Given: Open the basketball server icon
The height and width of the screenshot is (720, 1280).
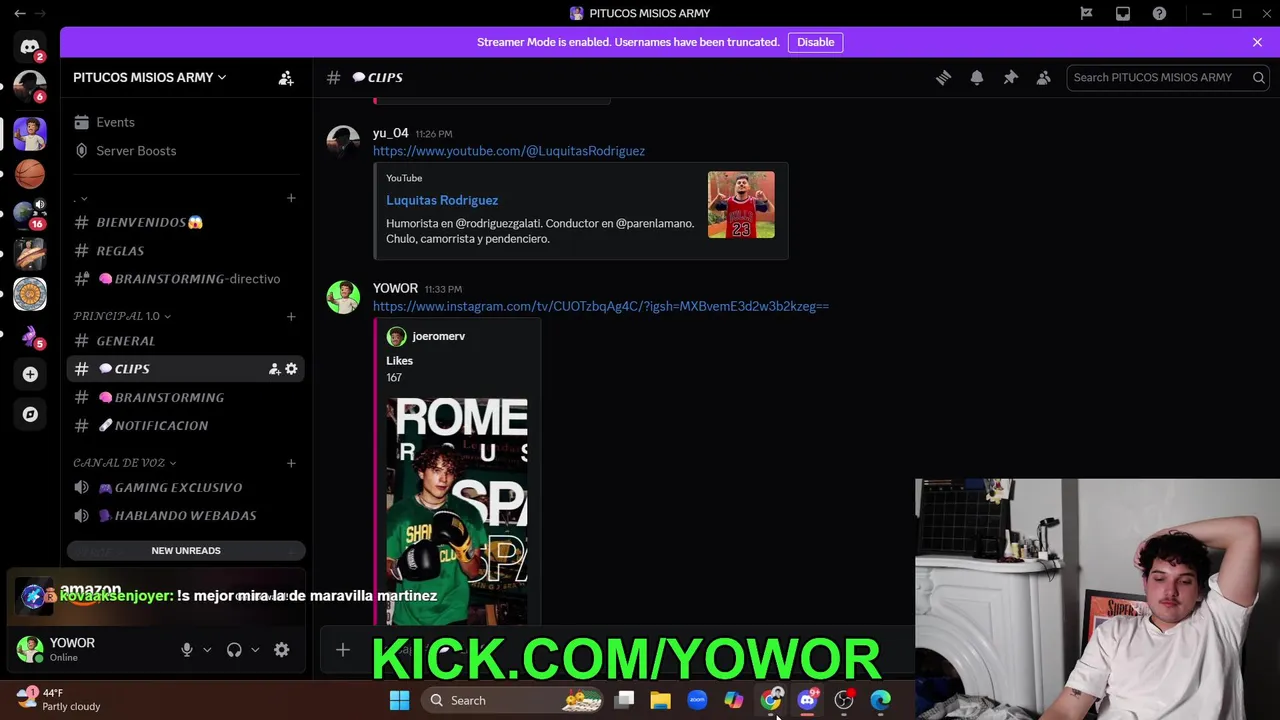Looking at the screenshot, I should point(30,174).
